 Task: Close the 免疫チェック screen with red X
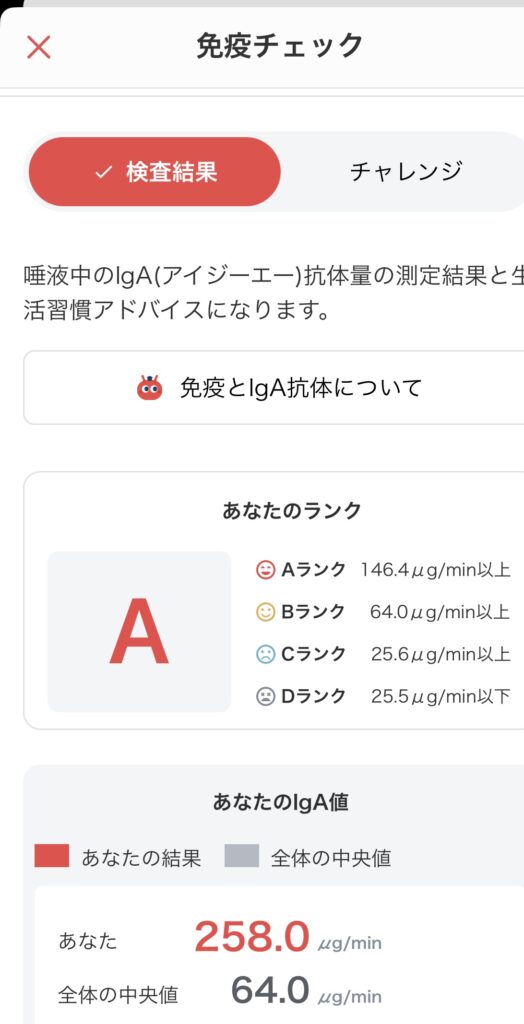click(x=39, y=47)
